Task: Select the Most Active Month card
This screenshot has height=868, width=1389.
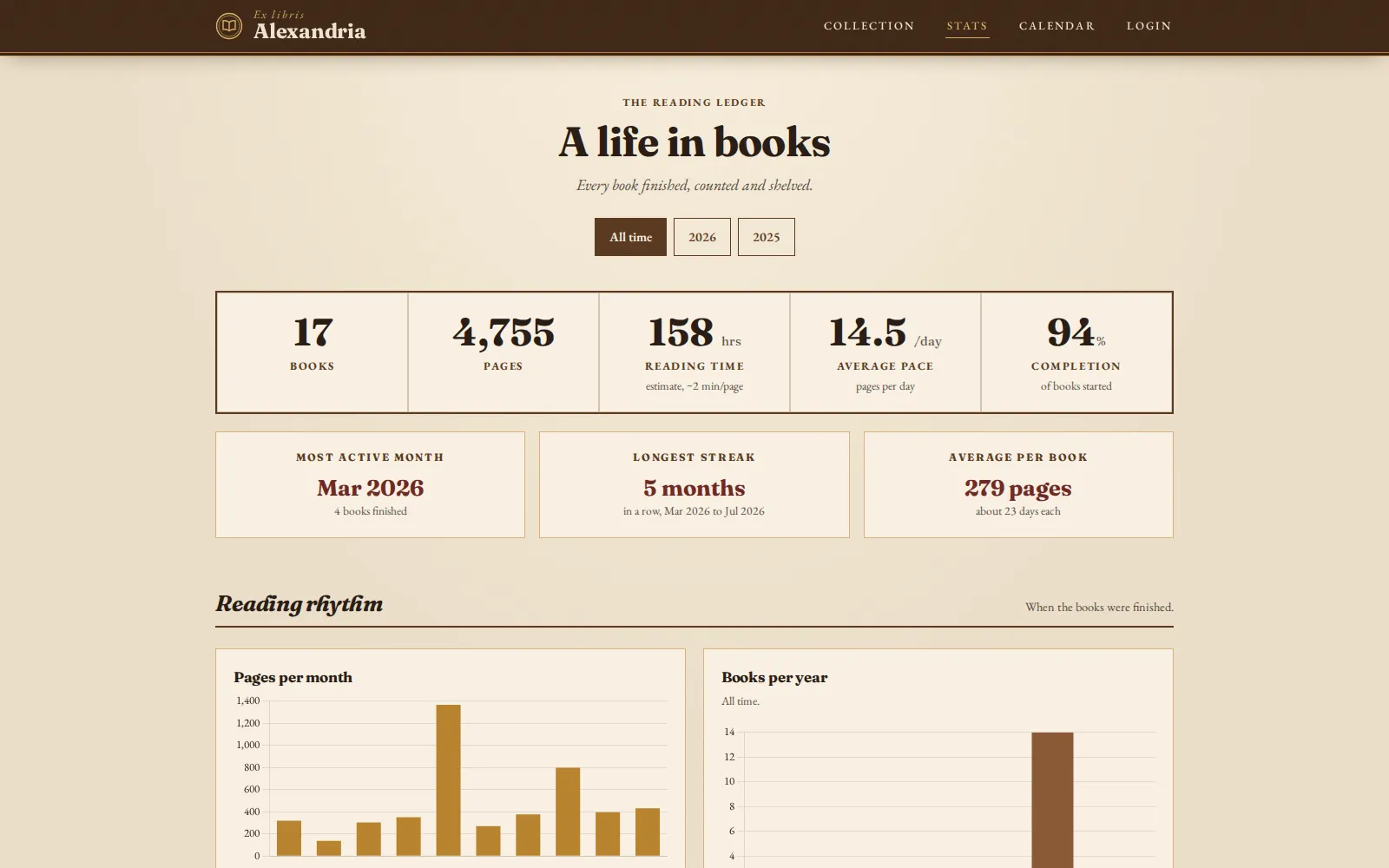Action: click(371, 484)
